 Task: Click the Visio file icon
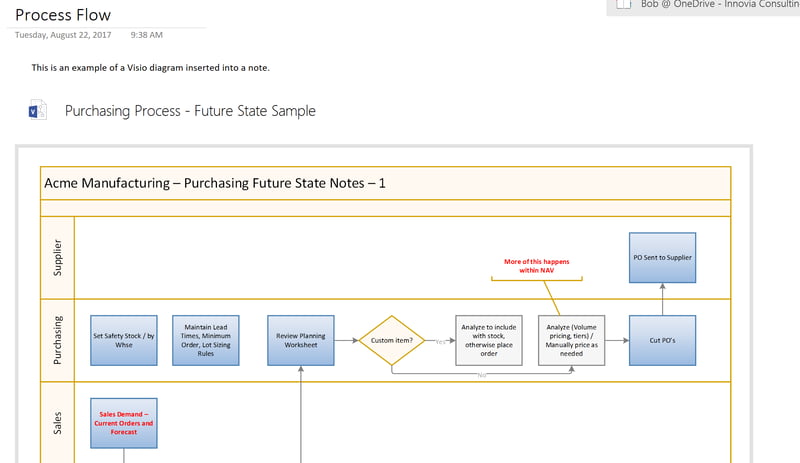click(x=39, y=110)
